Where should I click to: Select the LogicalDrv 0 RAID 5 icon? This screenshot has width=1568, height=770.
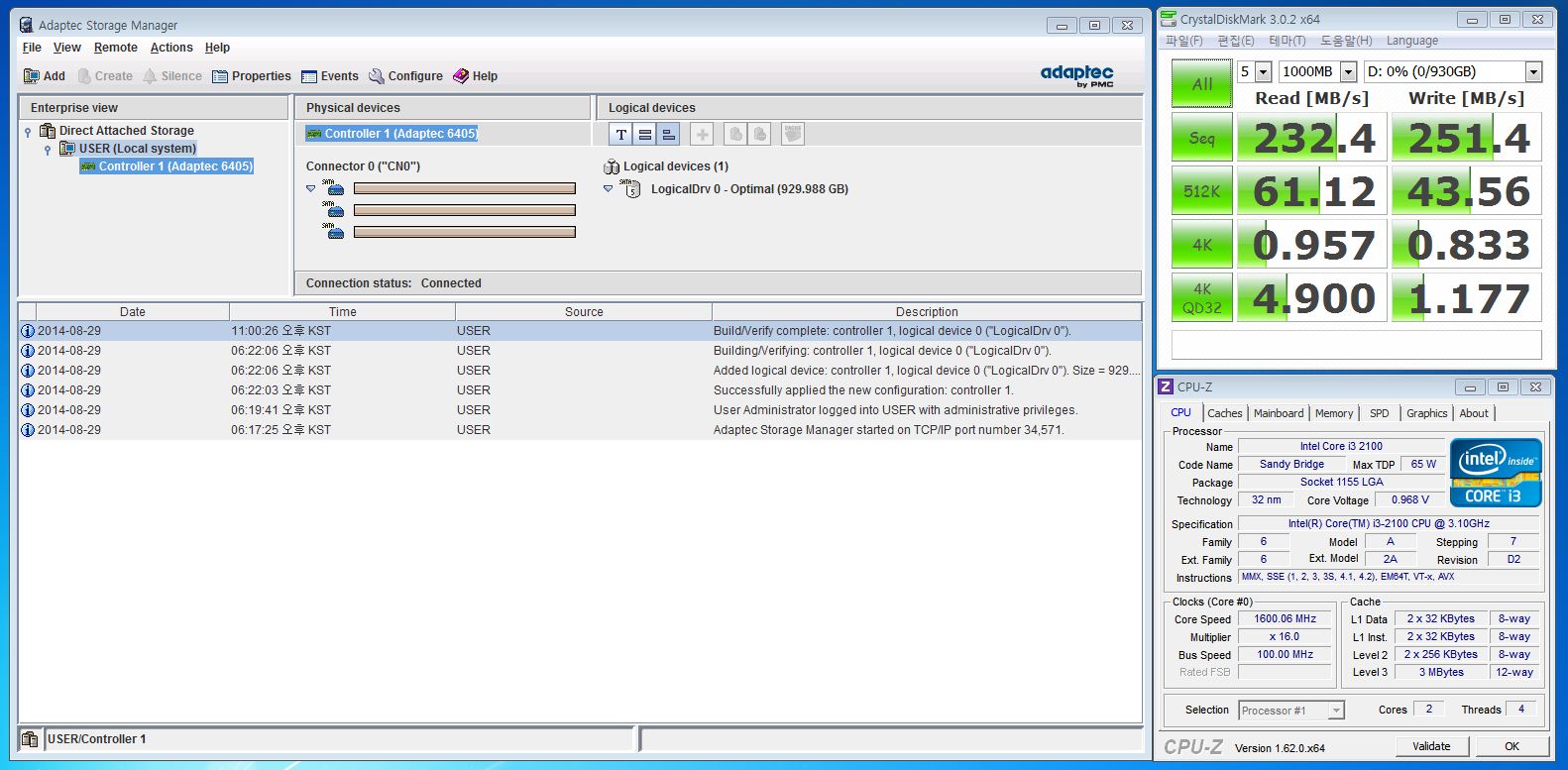click(x=630, y=188)
